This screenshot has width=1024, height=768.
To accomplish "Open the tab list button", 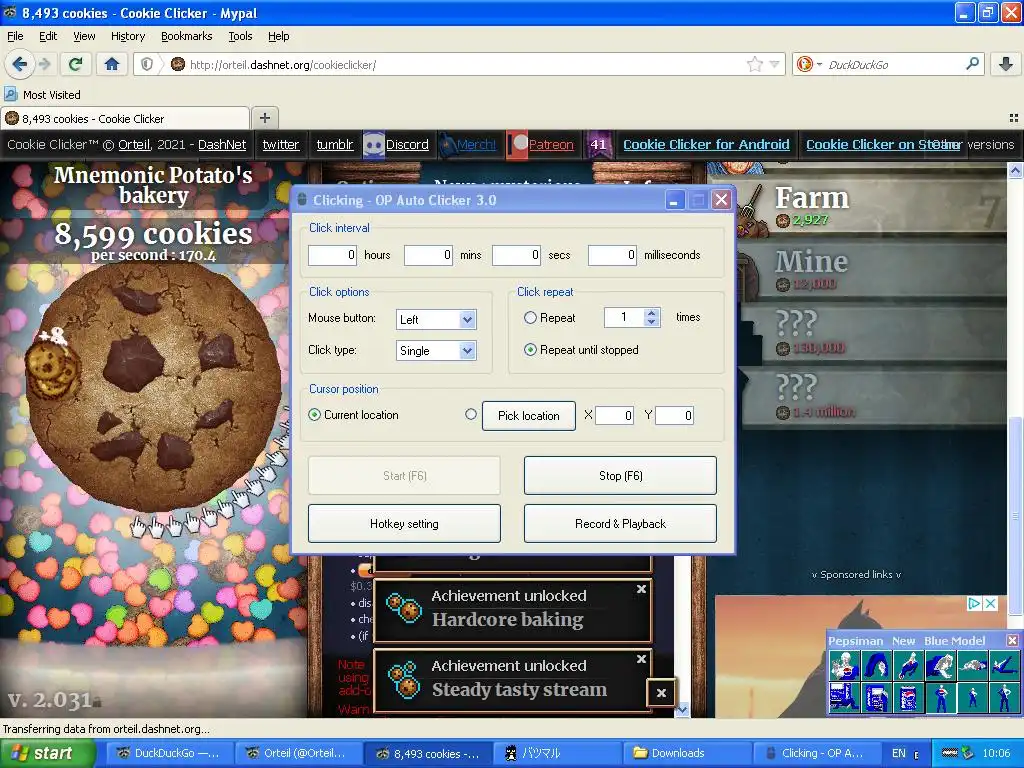I will pos(1014,118).
